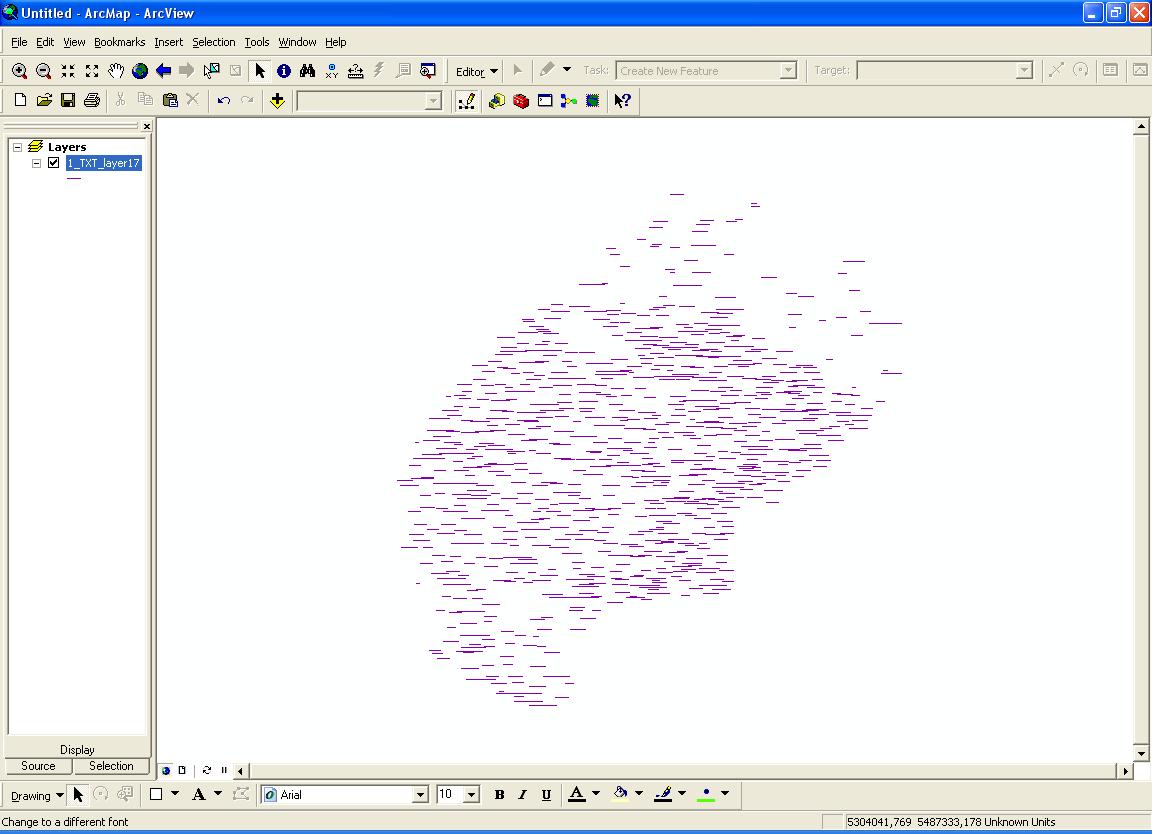Viewport: 1152px width, 834px height.
Task: Select the 1_TXT_layer17 layer name
Action: (x=104, y=163)
